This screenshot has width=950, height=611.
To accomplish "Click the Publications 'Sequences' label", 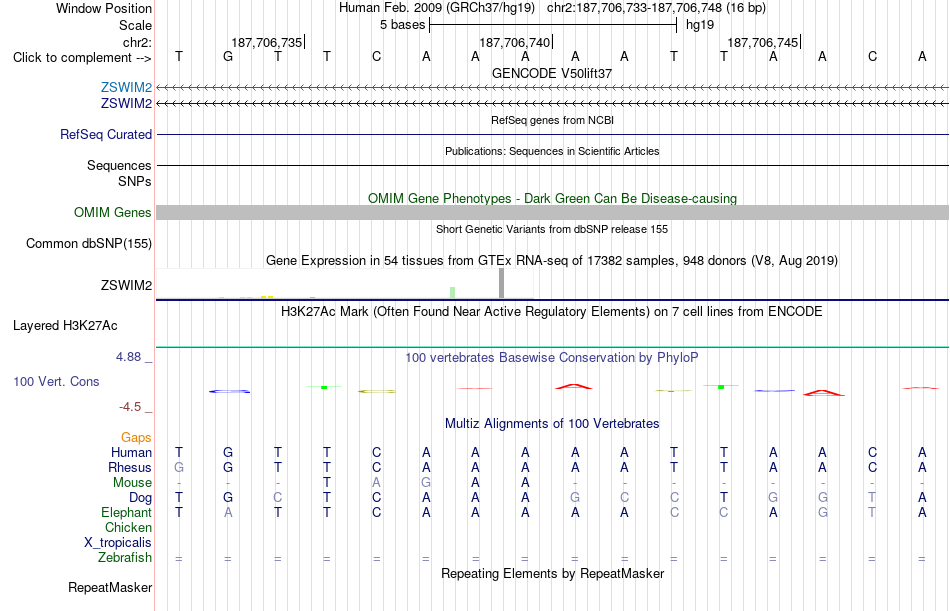I will point(119,165).
